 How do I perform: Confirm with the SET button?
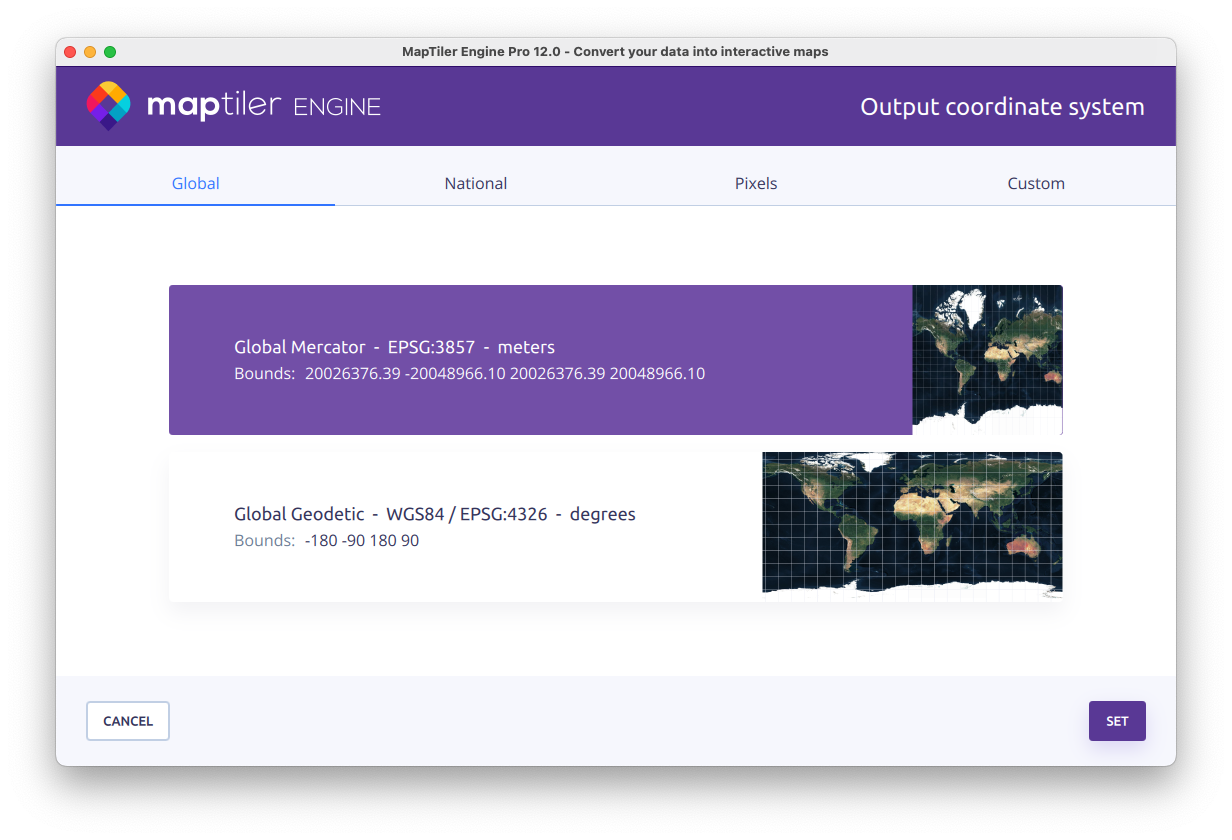click(x=1117, y=721)
